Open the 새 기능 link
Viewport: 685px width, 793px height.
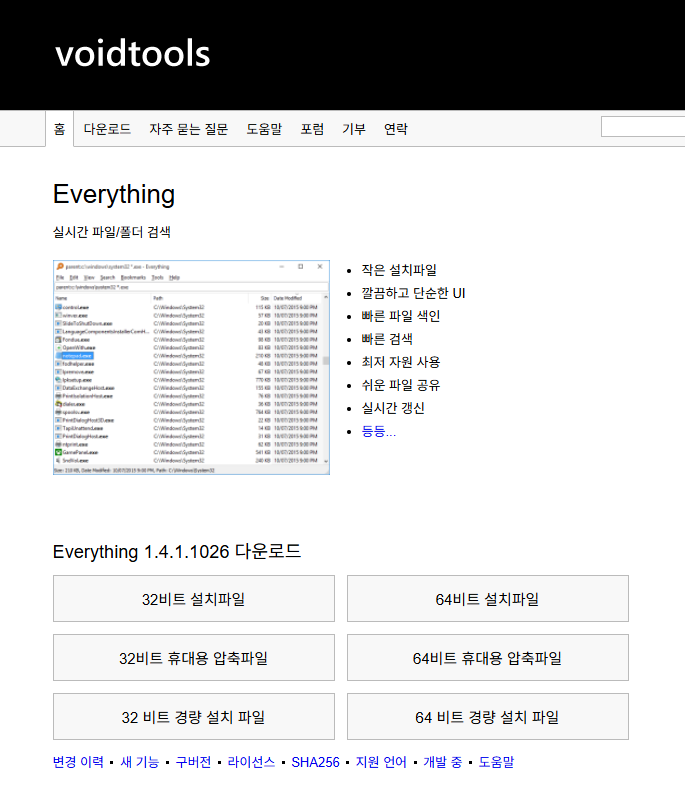(140, 762)
